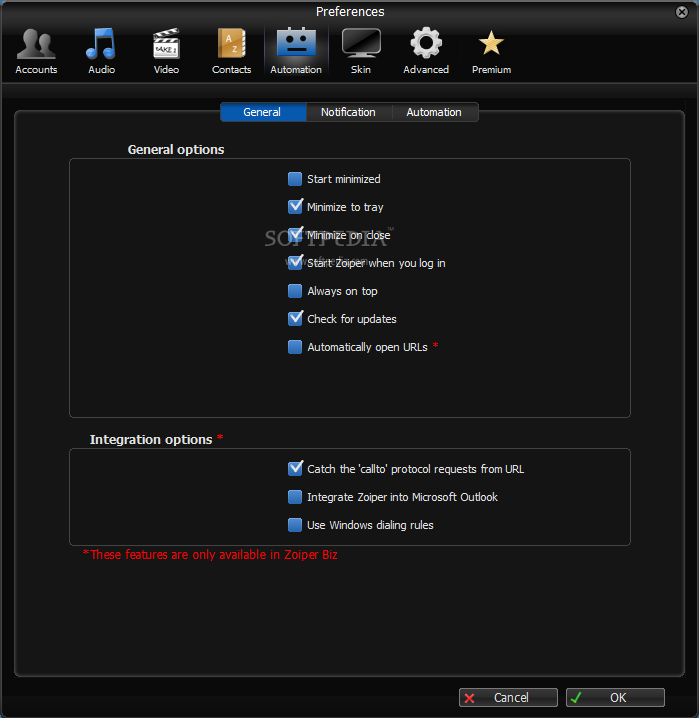
Task: Enable Integrate Zoiper into Microsoft Outlook
Action: pyautogui.click(x=295, y=497)
